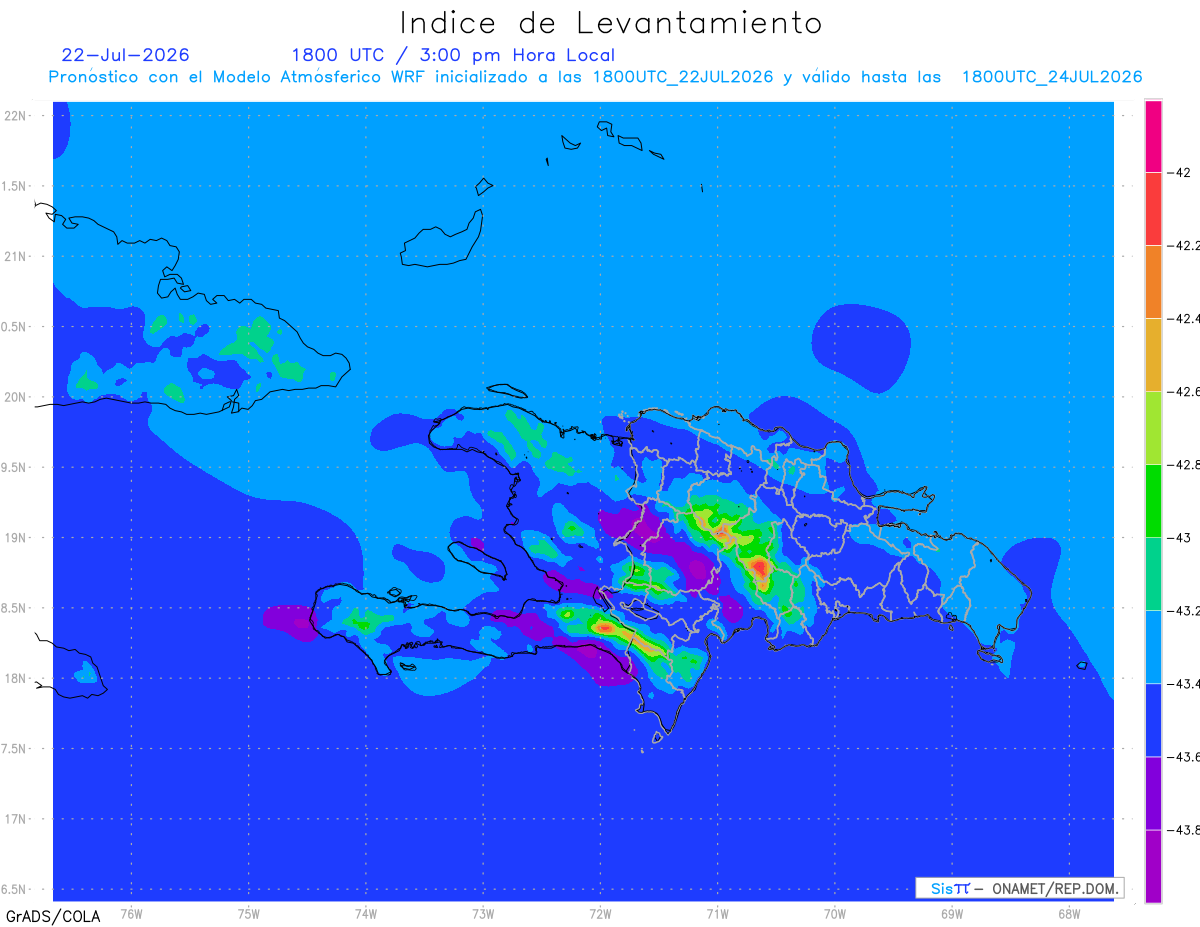Image resolution: width=1200 pixels, height=927 pixels.
Task: Click the "-42.4" legend value
Action: [x=1184, y=318]
